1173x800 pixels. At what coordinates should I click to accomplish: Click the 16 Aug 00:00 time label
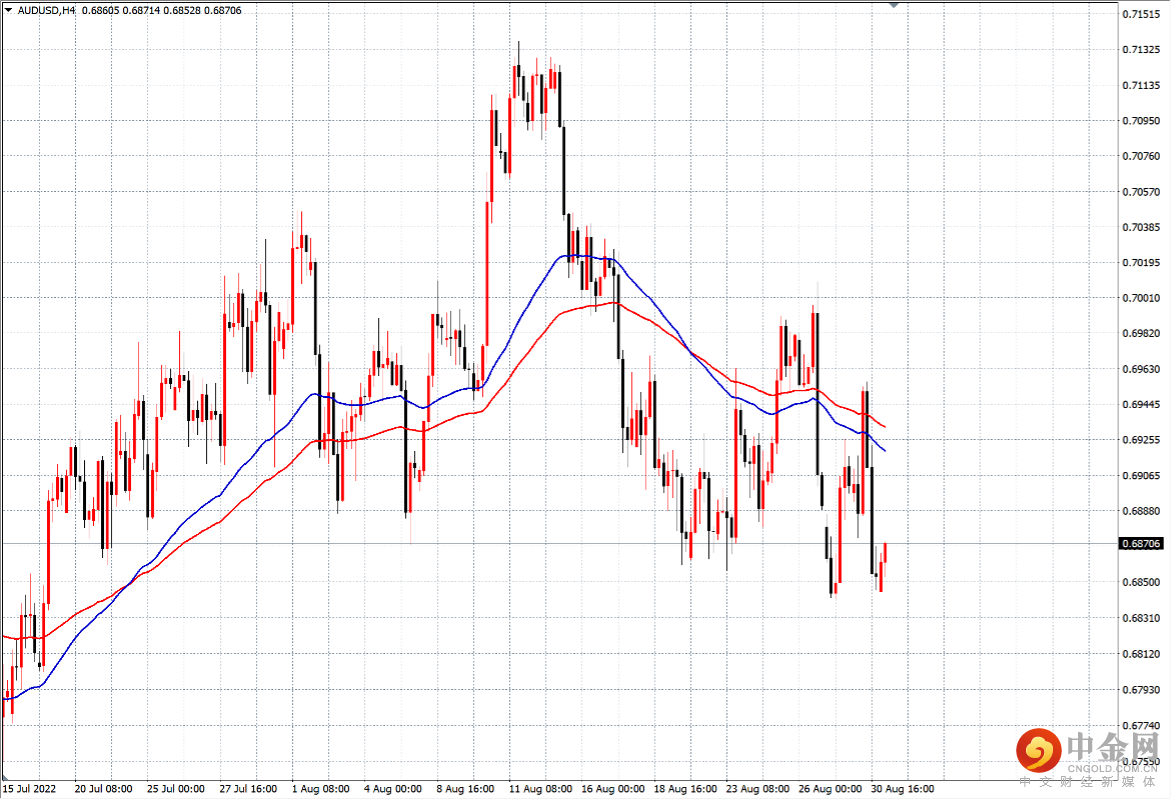(x=613, y=790)
